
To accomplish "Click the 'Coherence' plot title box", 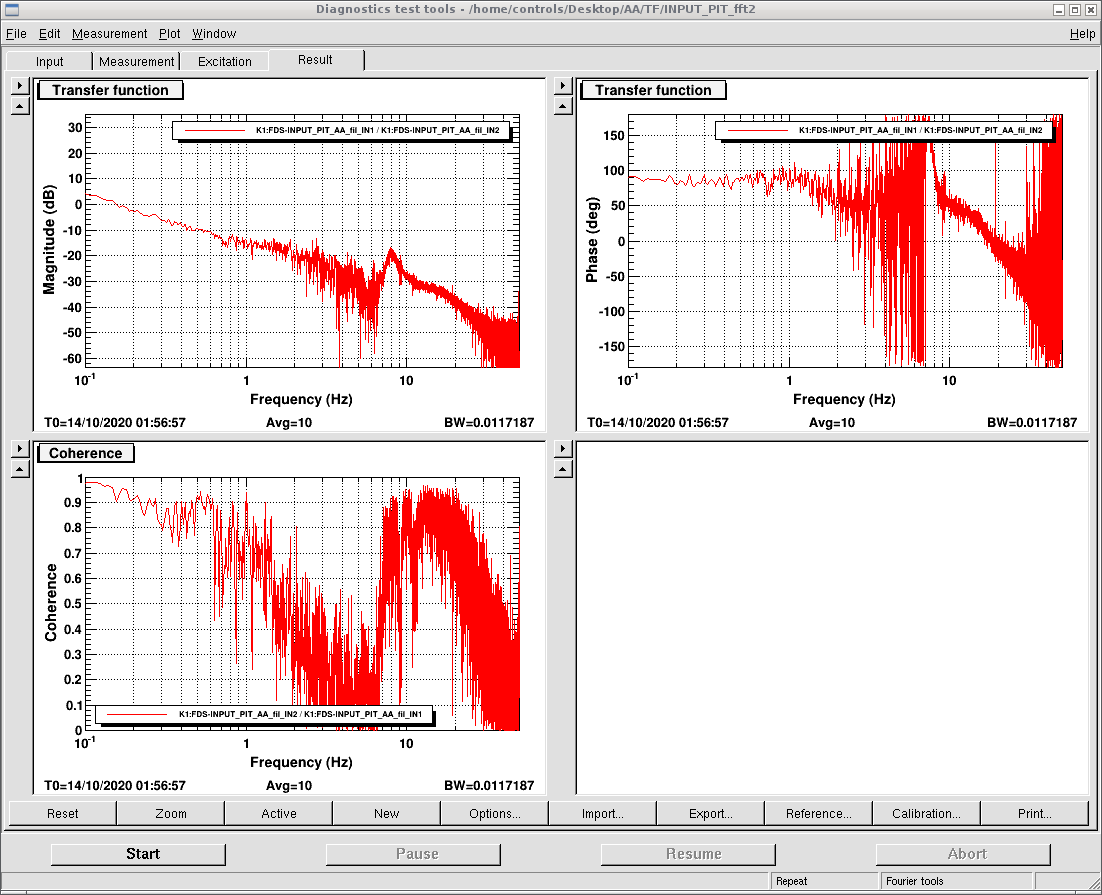I will click(x=85, y=453).
